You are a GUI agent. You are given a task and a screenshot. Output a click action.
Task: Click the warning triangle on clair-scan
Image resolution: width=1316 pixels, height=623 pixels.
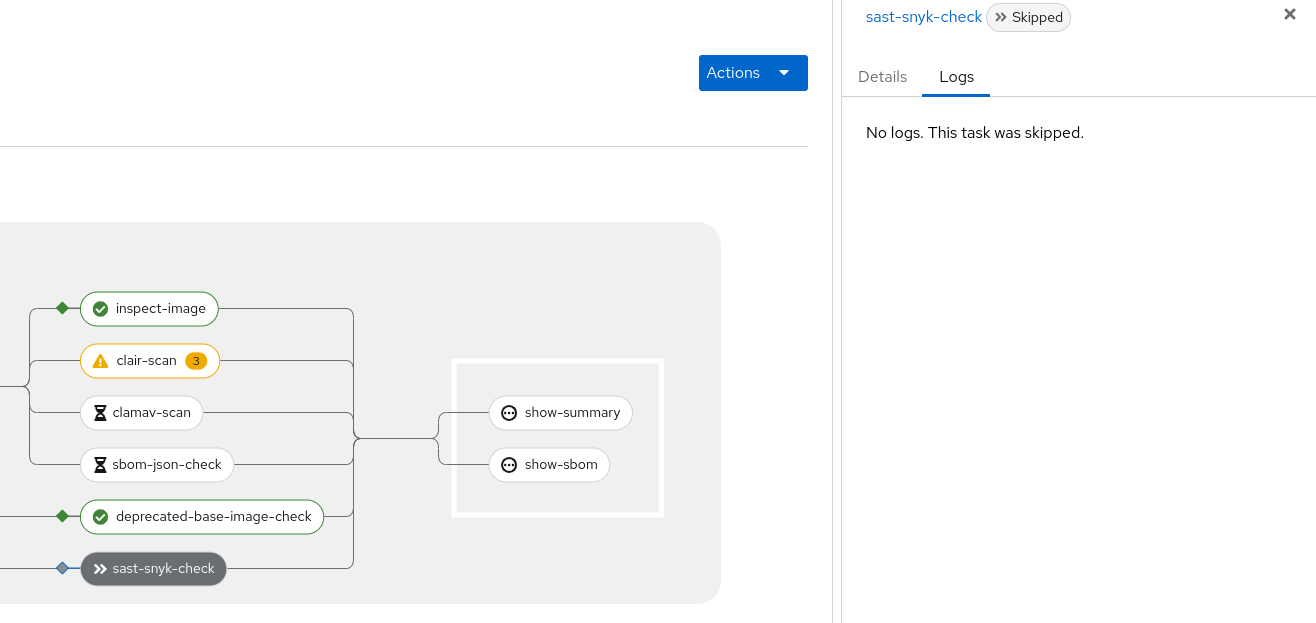click(100, 361)
